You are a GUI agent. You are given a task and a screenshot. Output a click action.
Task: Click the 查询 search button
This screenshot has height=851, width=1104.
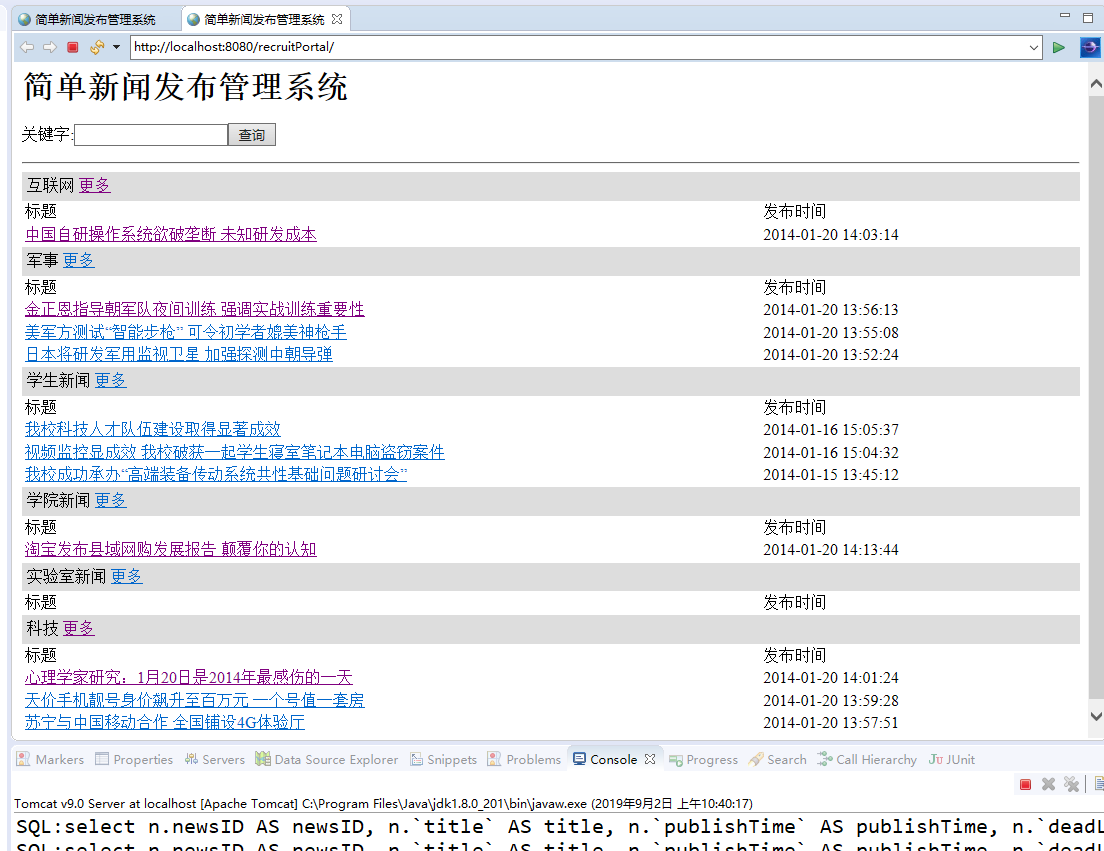pos(251,134)
